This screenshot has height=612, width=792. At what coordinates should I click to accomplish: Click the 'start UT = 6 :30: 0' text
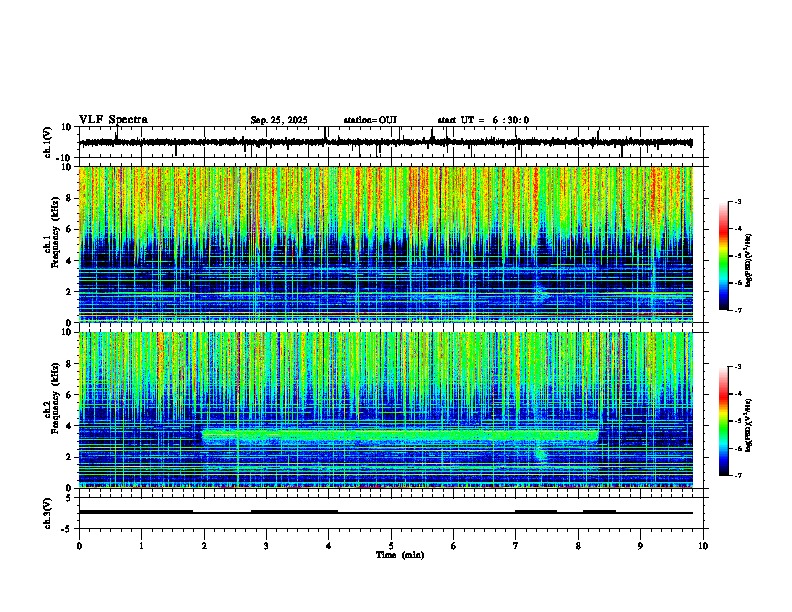[483, 120]
